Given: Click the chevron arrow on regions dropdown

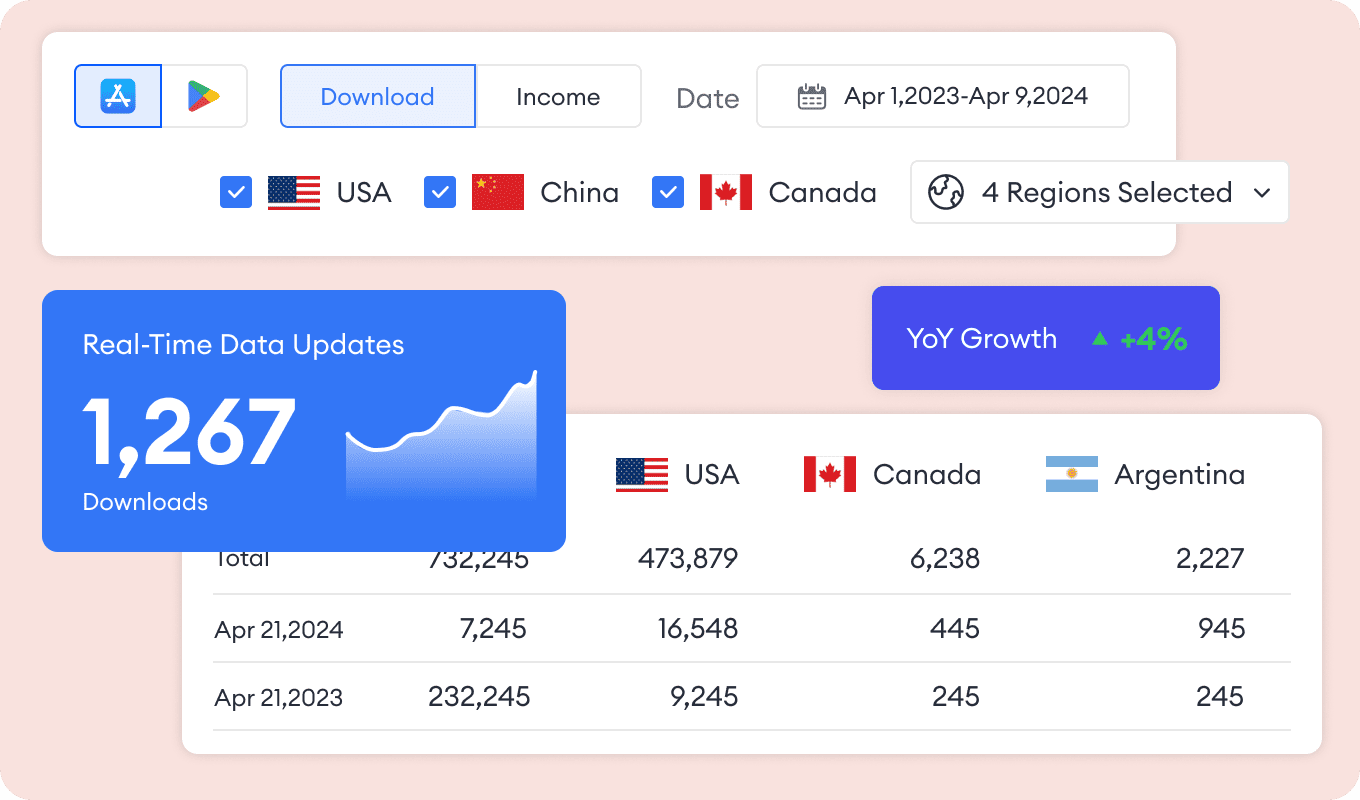Looking at the screenshot, I should (1262, 192).
